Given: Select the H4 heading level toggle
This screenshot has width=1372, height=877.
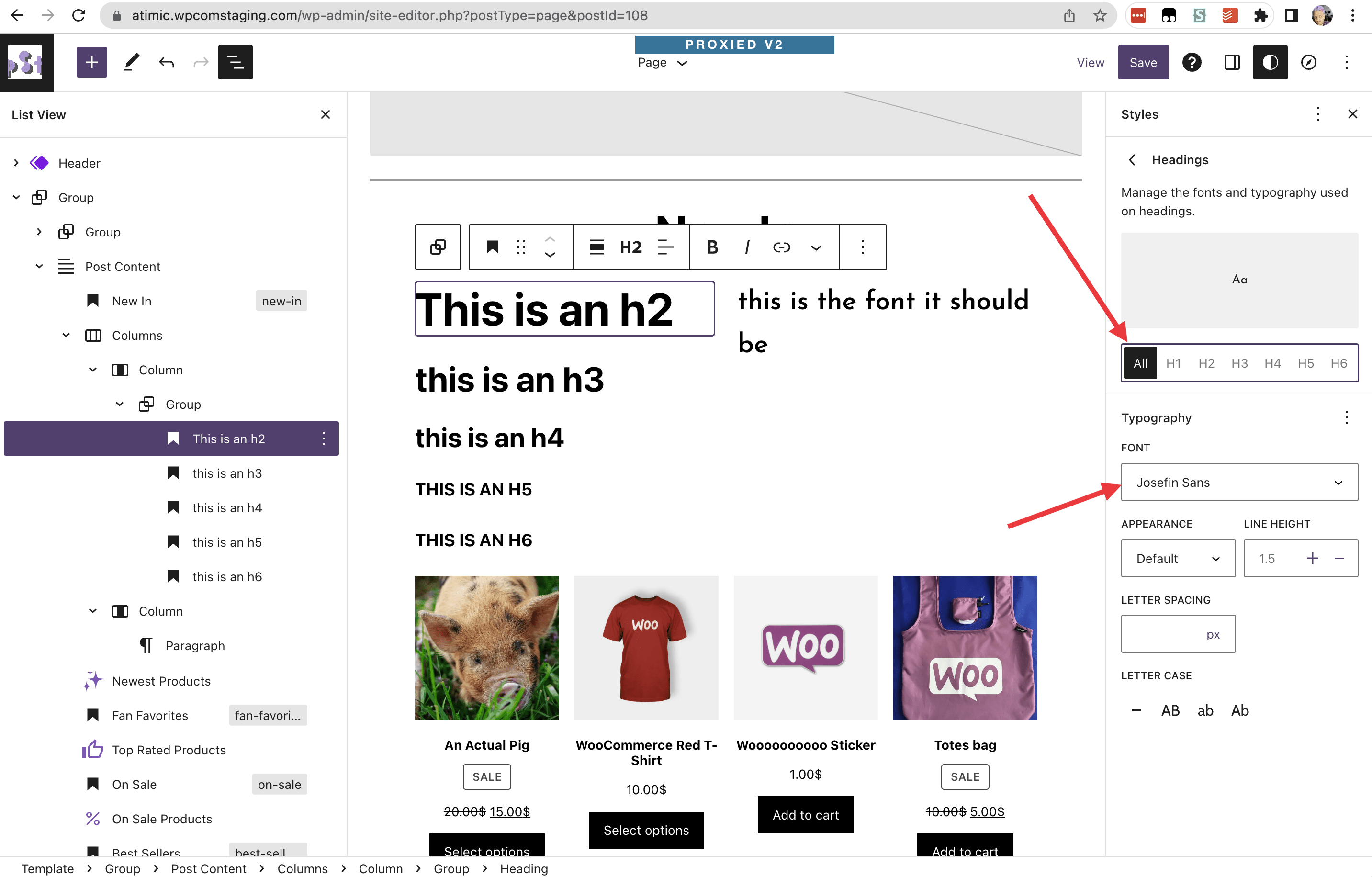Looking at the screenshot, I should [1272, 363].
